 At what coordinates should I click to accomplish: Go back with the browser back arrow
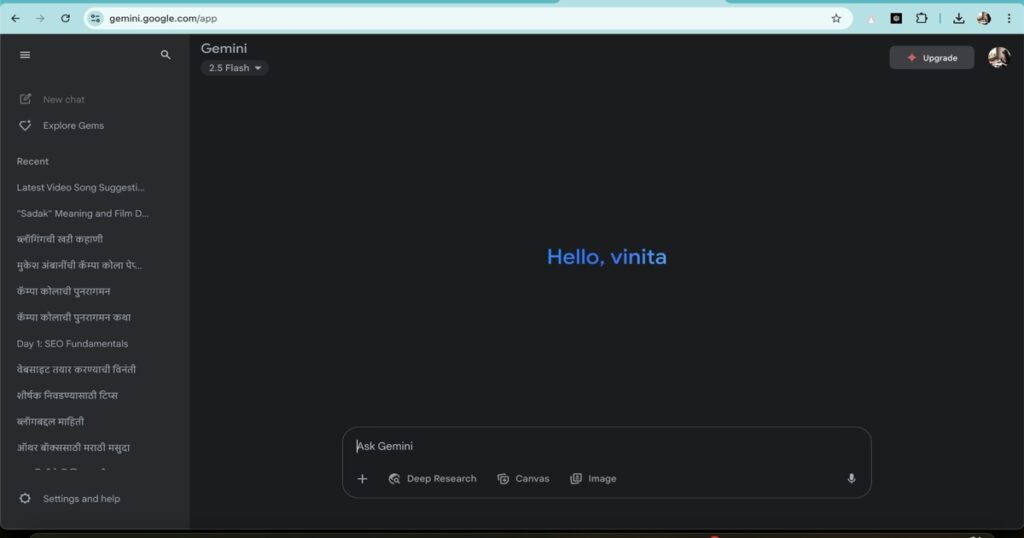16,18
